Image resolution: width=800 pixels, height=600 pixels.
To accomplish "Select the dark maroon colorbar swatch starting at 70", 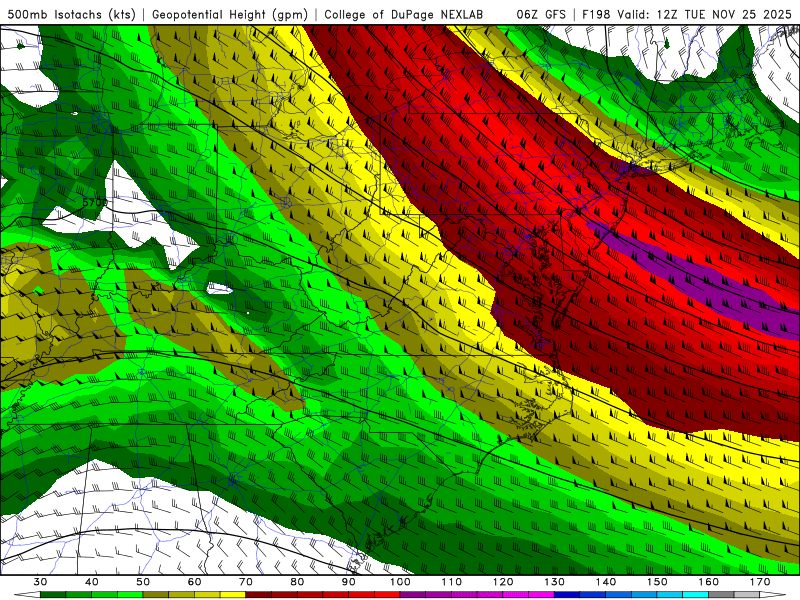I will pyautogui.click(x=259, y=594).
